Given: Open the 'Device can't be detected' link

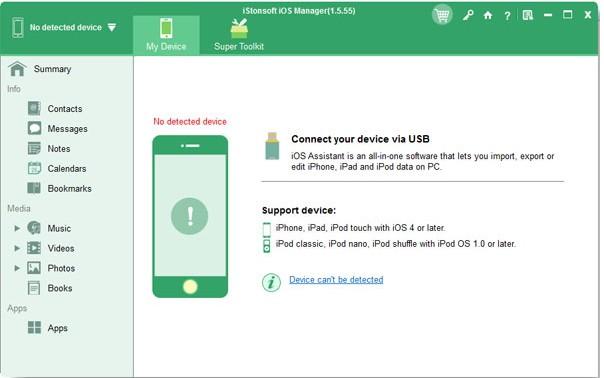Looking at the screenshot, I should click(336, 280).
